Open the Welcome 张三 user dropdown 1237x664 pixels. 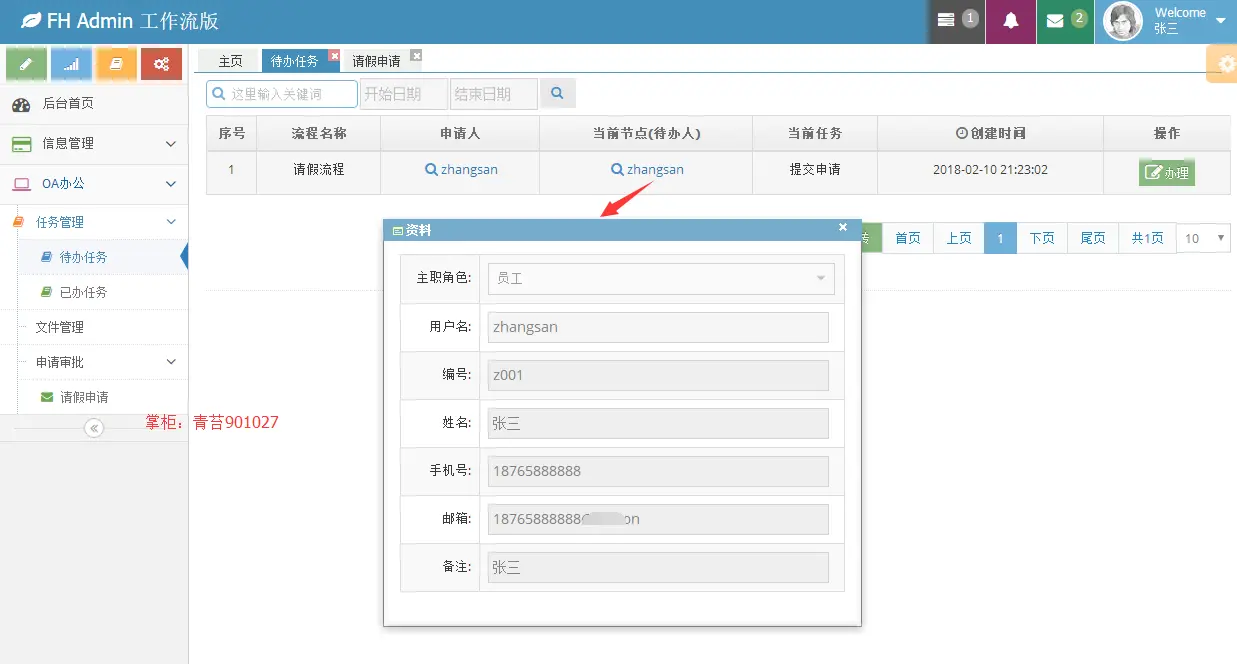tap(1166, 21)
